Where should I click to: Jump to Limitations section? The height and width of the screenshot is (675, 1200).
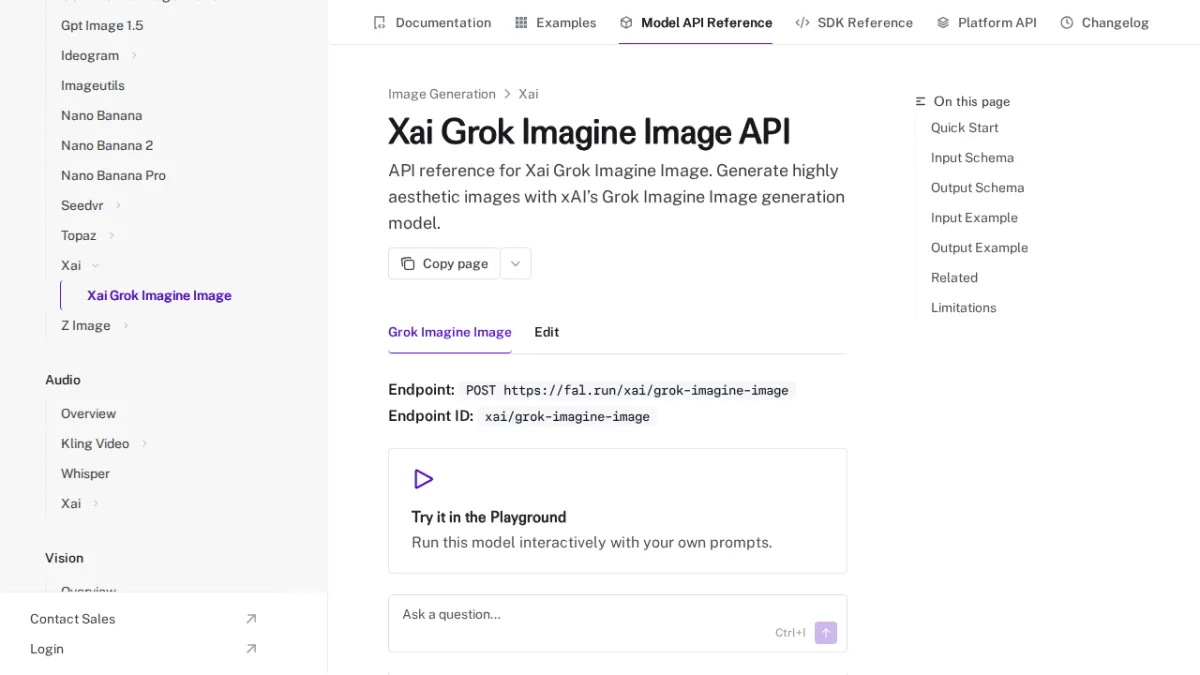pos(963,308)
